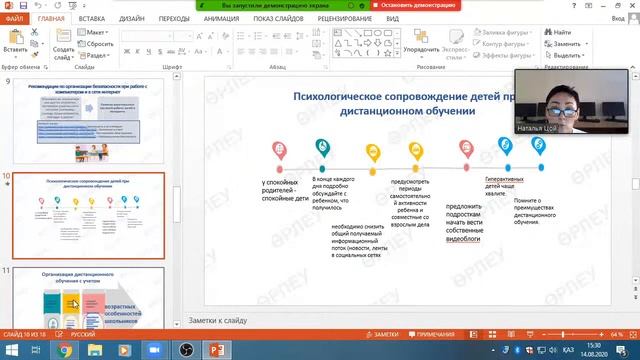Viewport: 640px width, 360px height.
Task: Toggle strikethrough (abc) formatting
Action: click(171, 51)
